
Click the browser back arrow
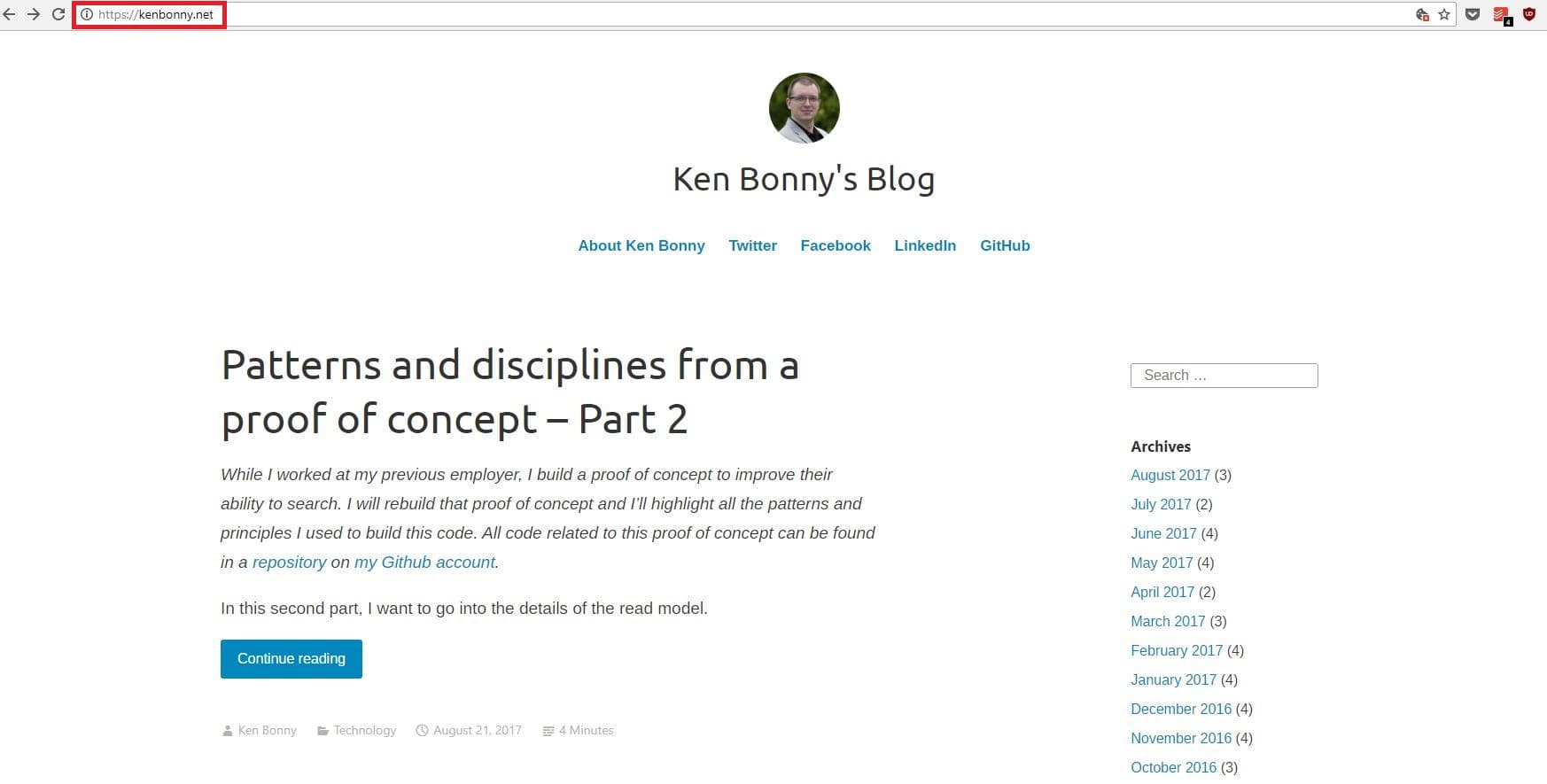[10, 14]
